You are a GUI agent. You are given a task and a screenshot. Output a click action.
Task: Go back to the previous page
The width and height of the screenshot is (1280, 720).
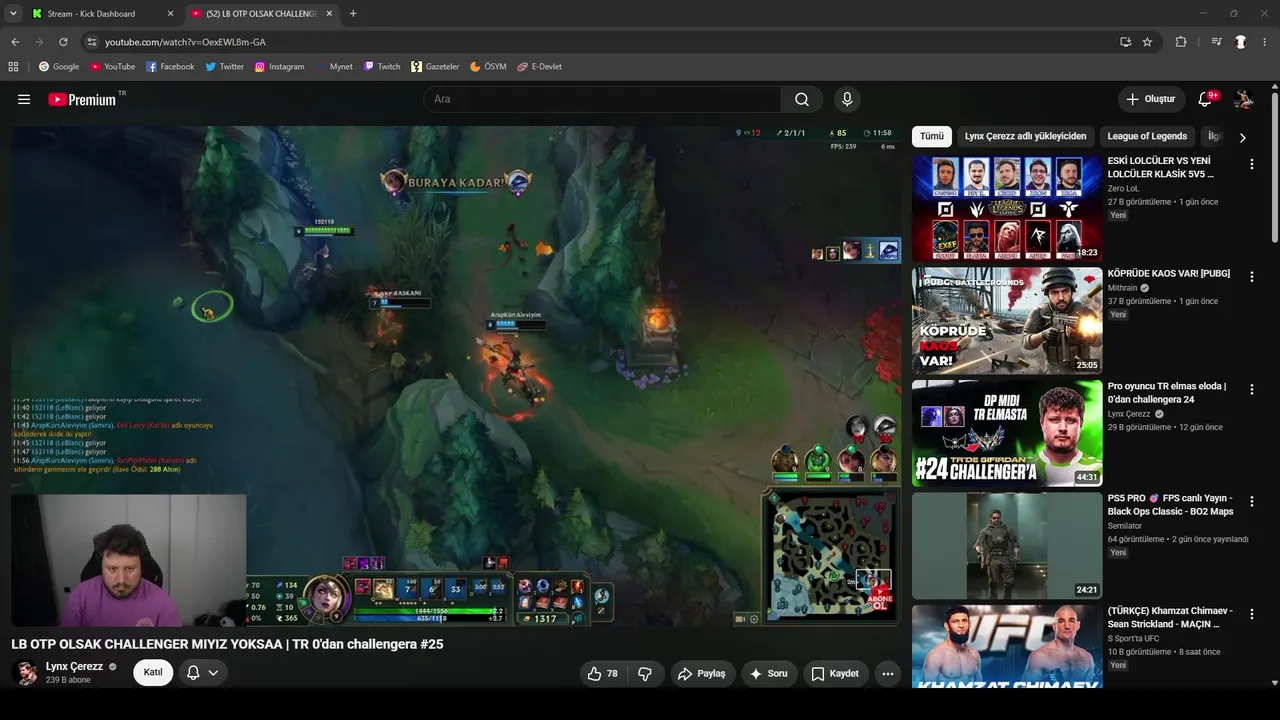point(15,42)
